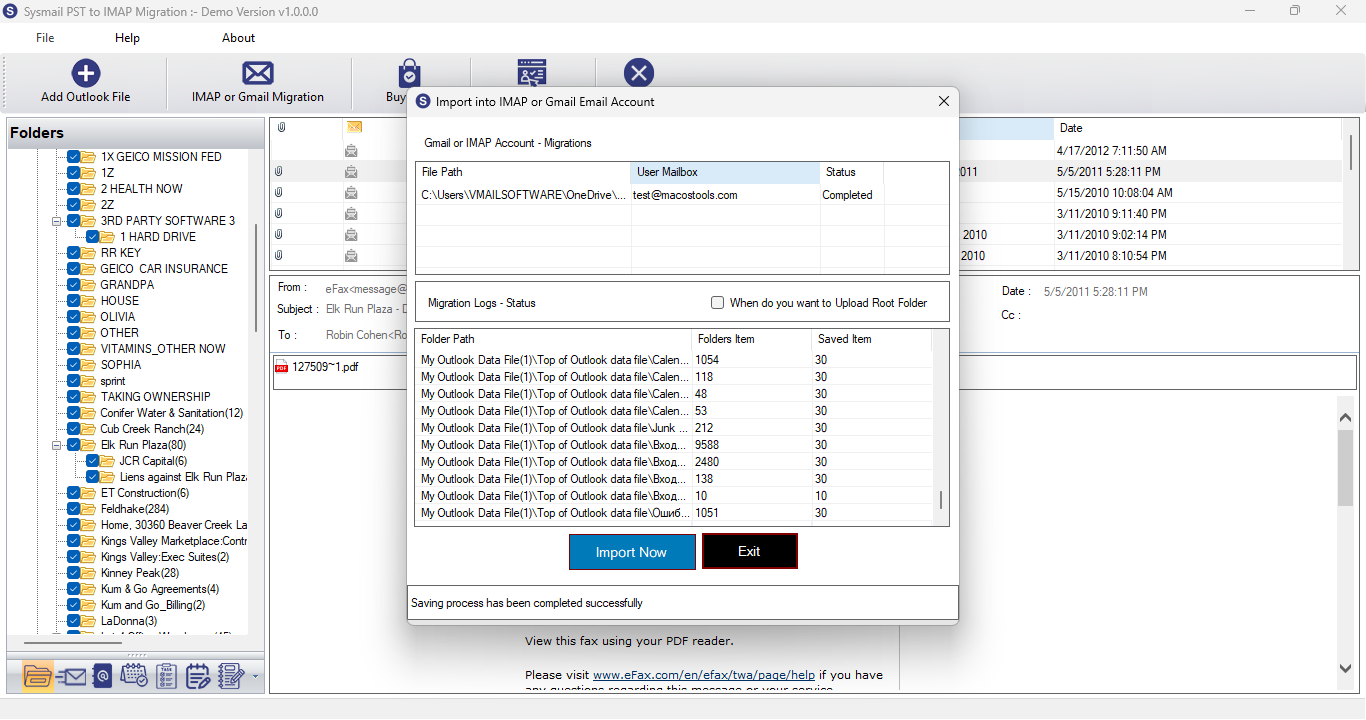Click the Completed status cell

(852, 195)
